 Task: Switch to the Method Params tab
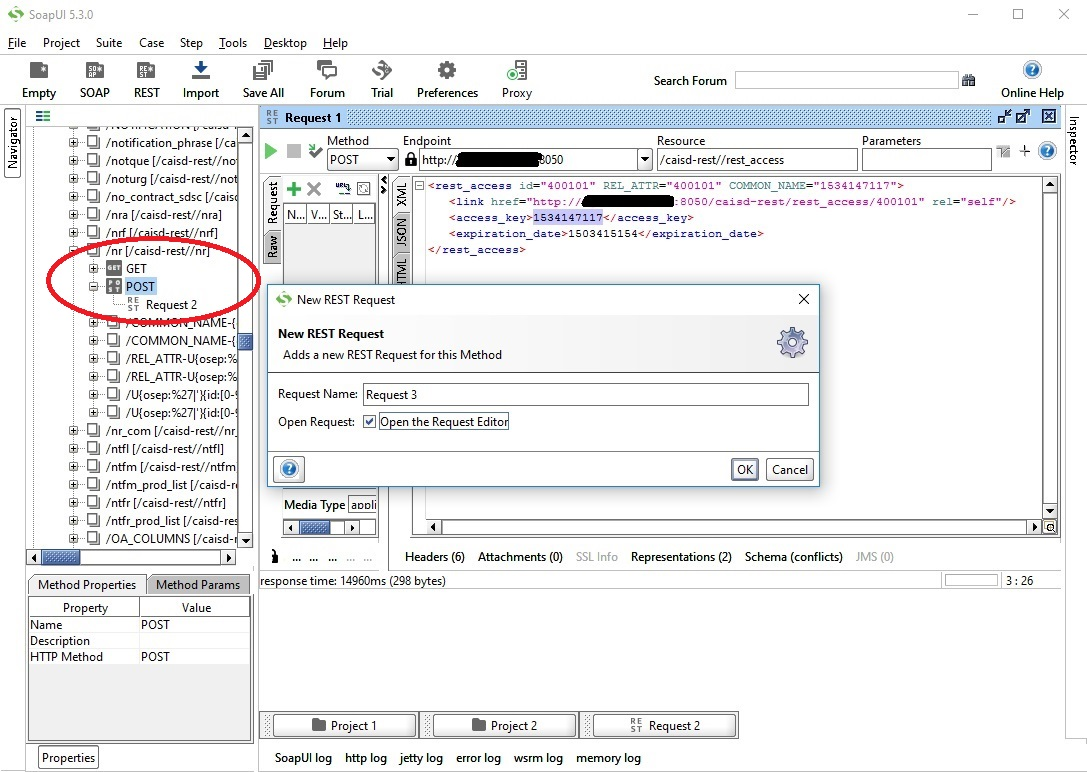tap(198, 585)
